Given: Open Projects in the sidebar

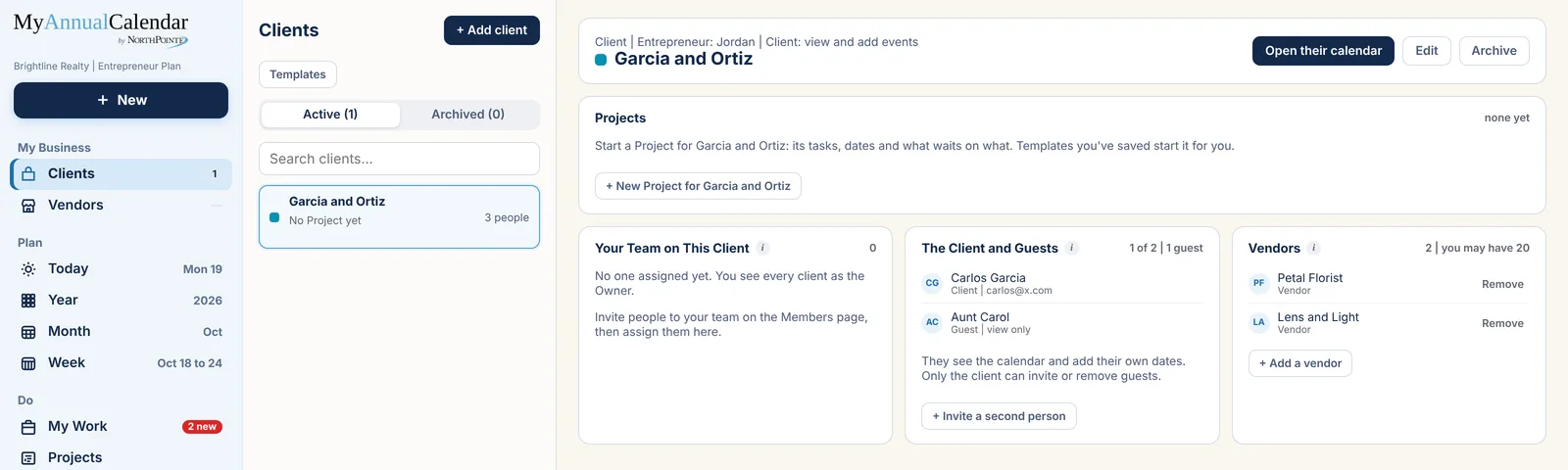Looking at the screenshot, I should [122, 458].
